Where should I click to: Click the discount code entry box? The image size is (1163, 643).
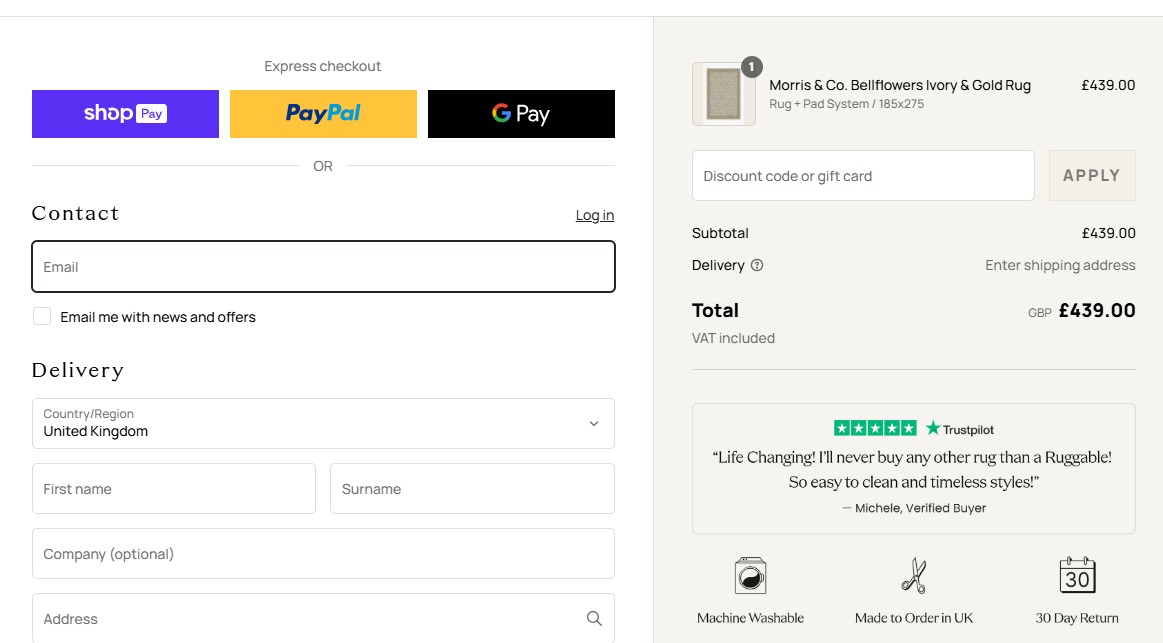[x=862, y=175]
